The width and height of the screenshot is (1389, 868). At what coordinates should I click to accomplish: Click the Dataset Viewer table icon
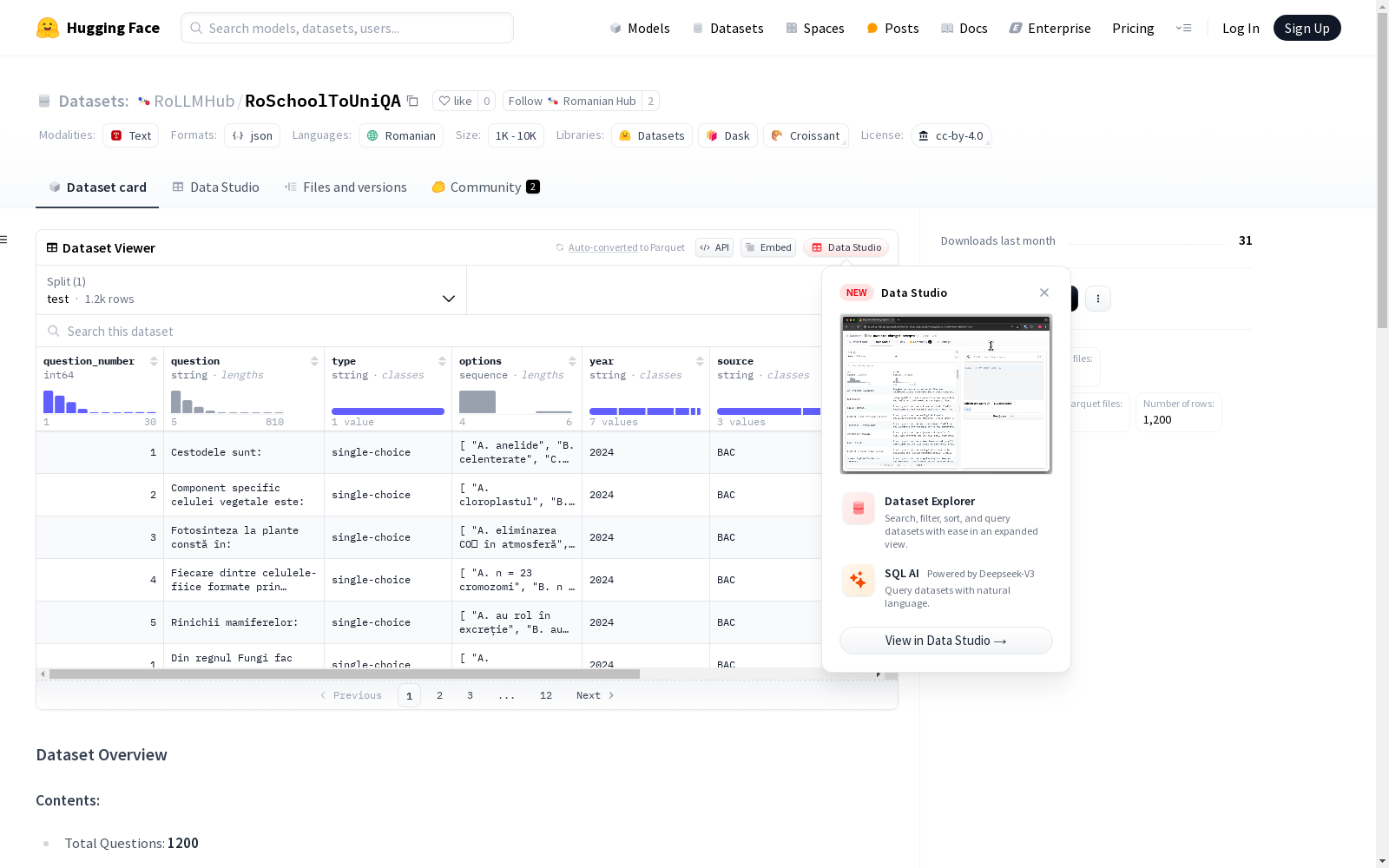pyautogui.click(x=52, y=247)
